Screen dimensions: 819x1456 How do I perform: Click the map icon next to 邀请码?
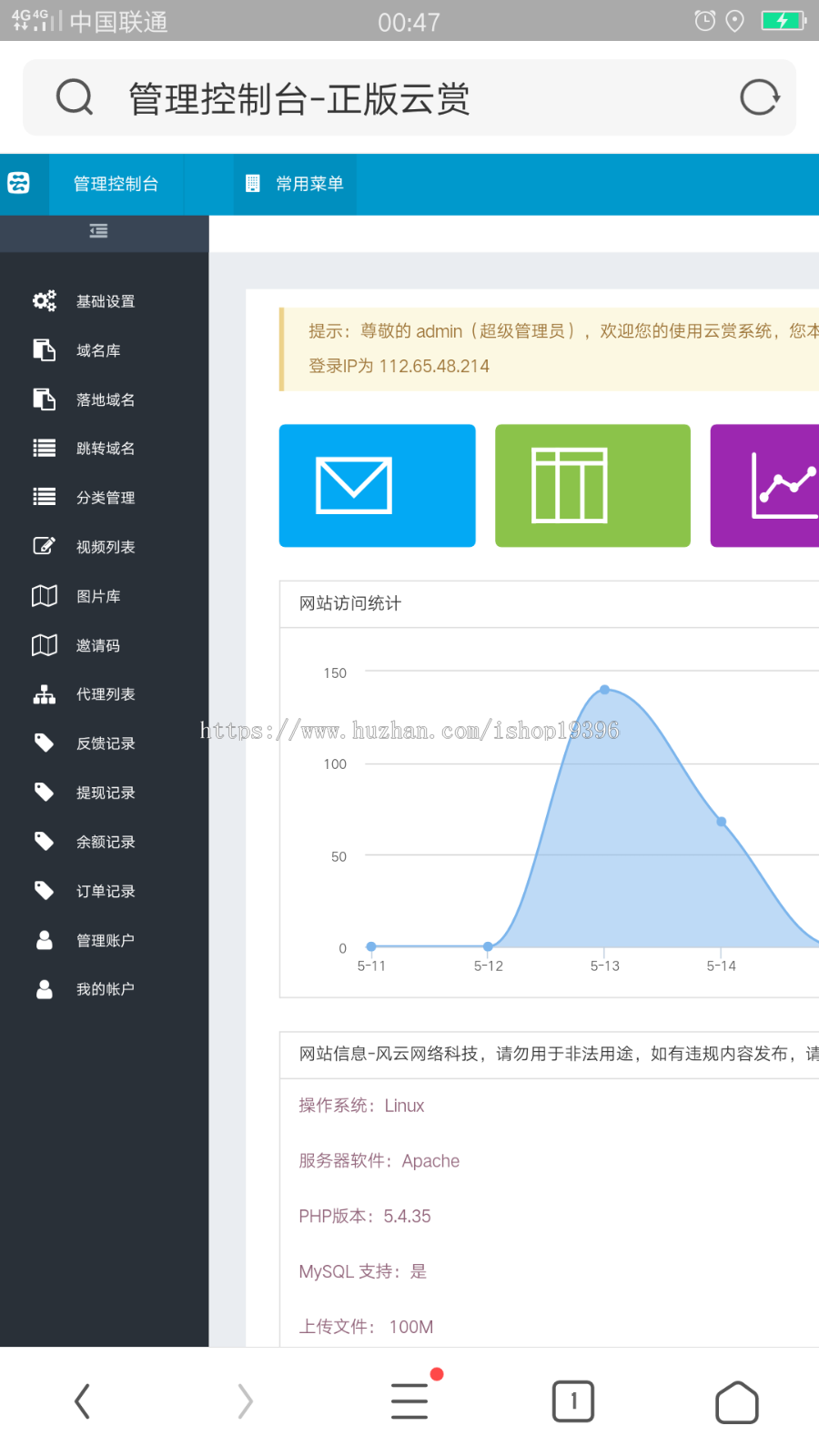45,644
